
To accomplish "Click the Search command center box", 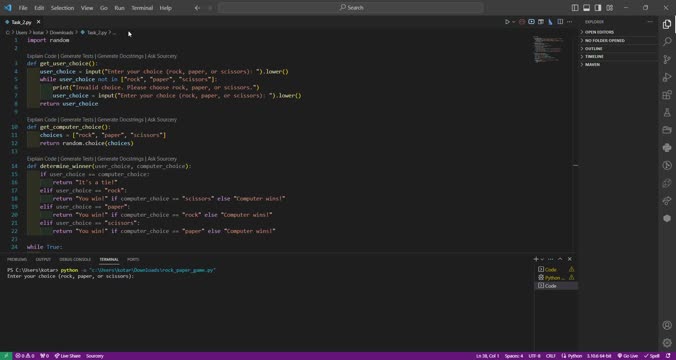I will click(351, 8).
